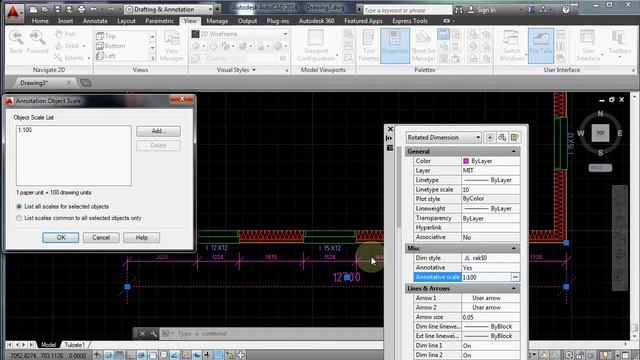
Task: Expand the Visual Styles panel arrow
Action: tap(254, 70)
